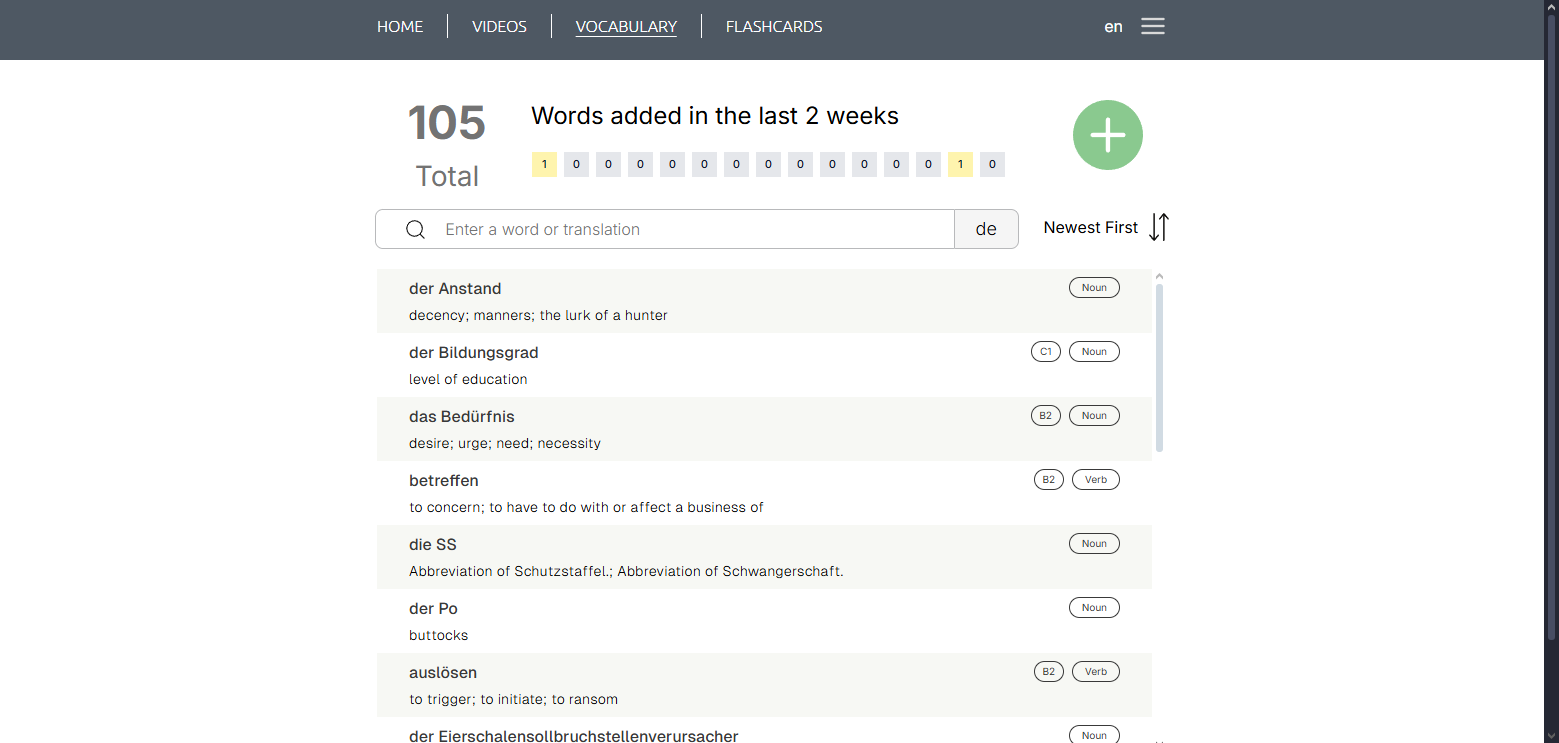
Task: Click the Noun tag on die SS
Action: click(1094, 544)
